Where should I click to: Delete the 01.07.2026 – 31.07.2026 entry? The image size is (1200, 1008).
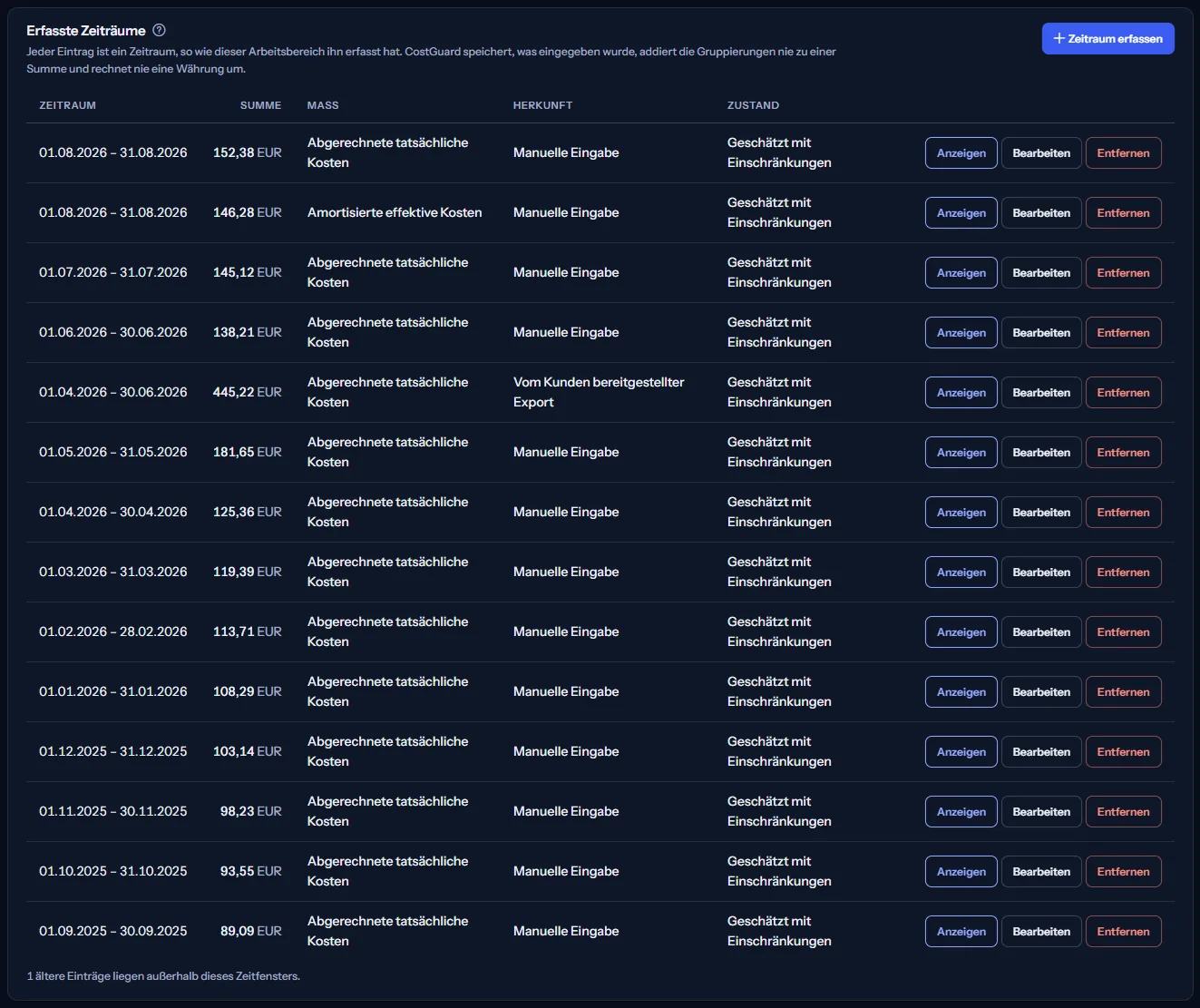[1123, 273]
